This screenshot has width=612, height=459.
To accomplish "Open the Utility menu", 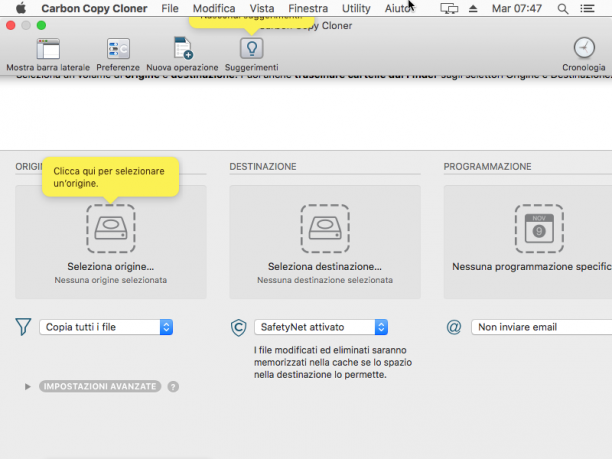I will pos(356,8).
